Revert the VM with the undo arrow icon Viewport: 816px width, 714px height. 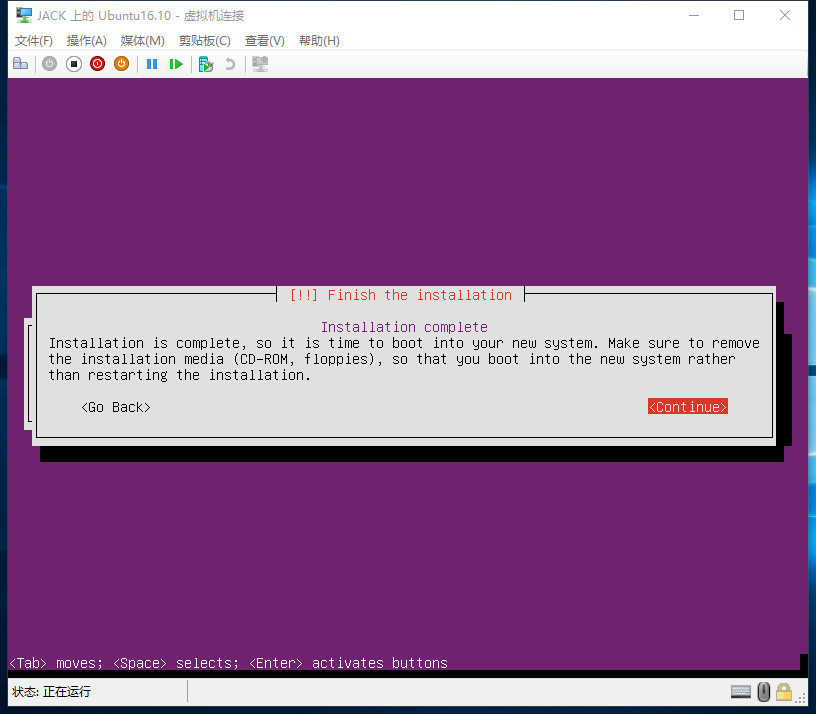230,64
